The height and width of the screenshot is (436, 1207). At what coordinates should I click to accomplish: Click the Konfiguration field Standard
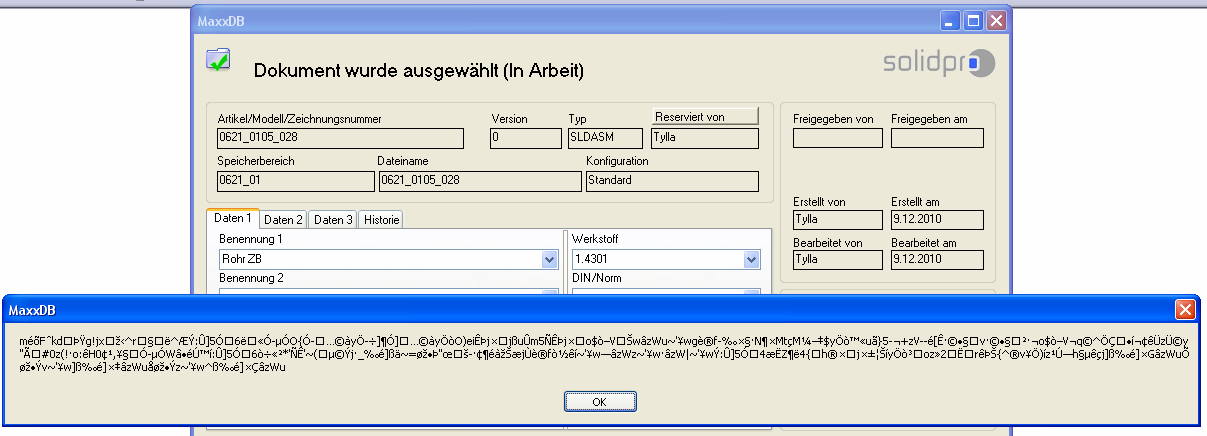tap(672, 181)
